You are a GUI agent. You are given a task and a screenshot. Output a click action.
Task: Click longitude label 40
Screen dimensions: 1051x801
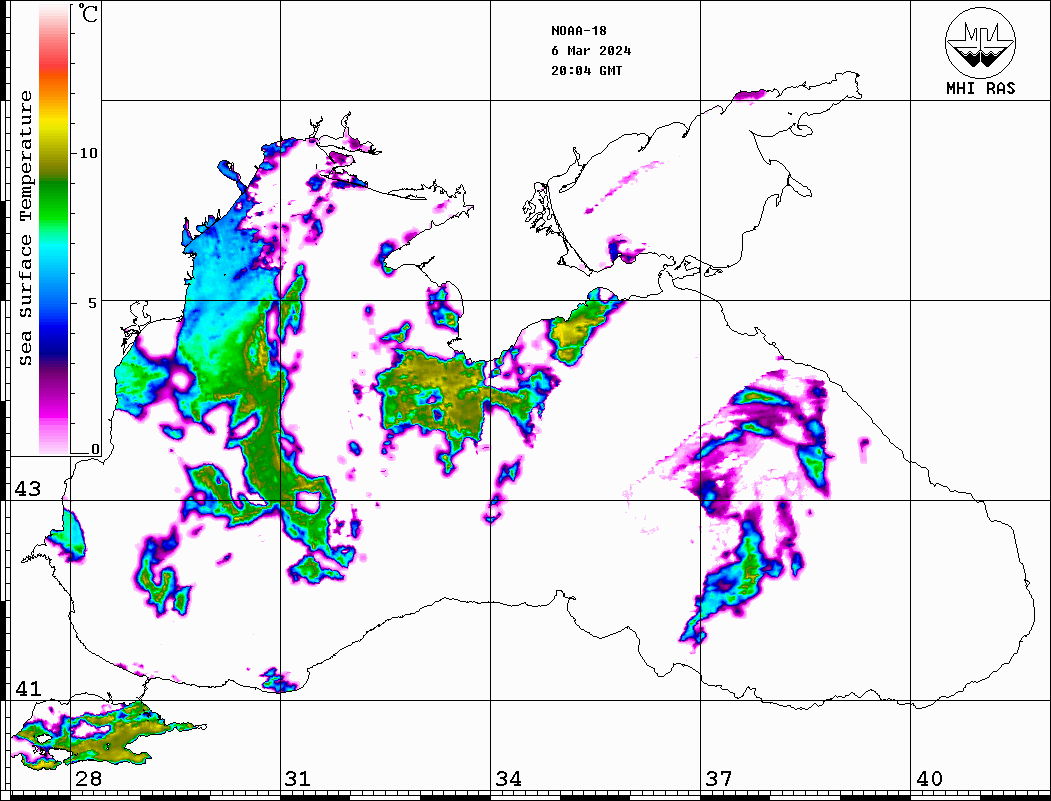pos(929,779)
